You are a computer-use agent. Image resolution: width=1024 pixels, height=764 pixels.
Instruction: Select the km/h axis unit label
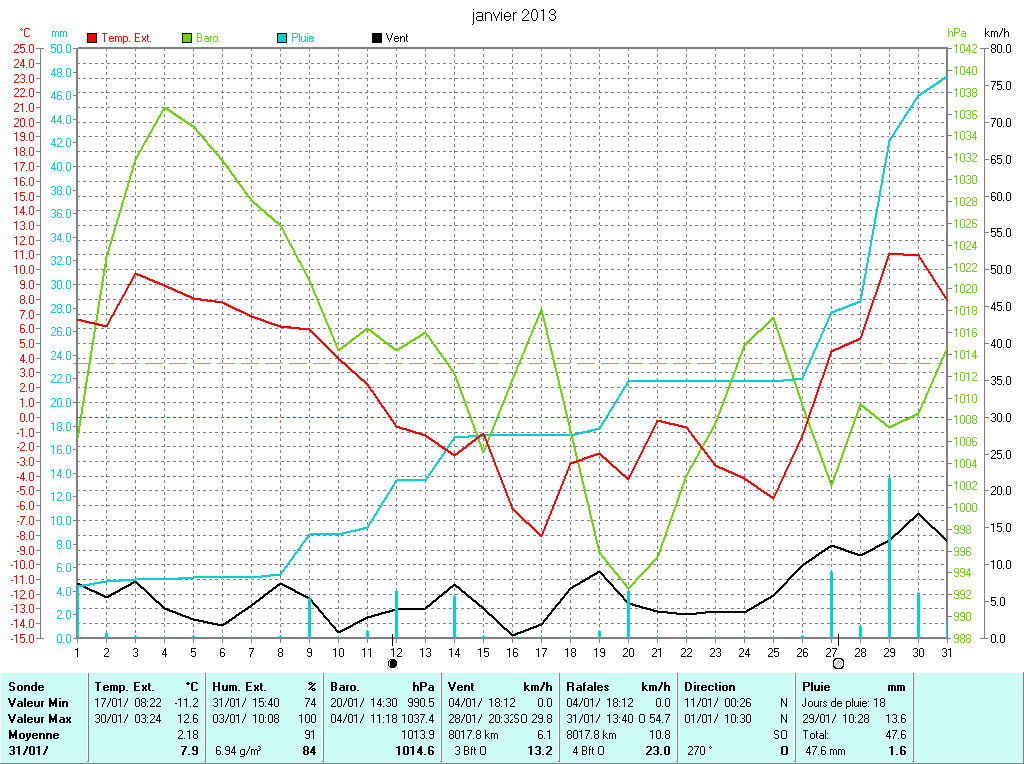[997, 33]
